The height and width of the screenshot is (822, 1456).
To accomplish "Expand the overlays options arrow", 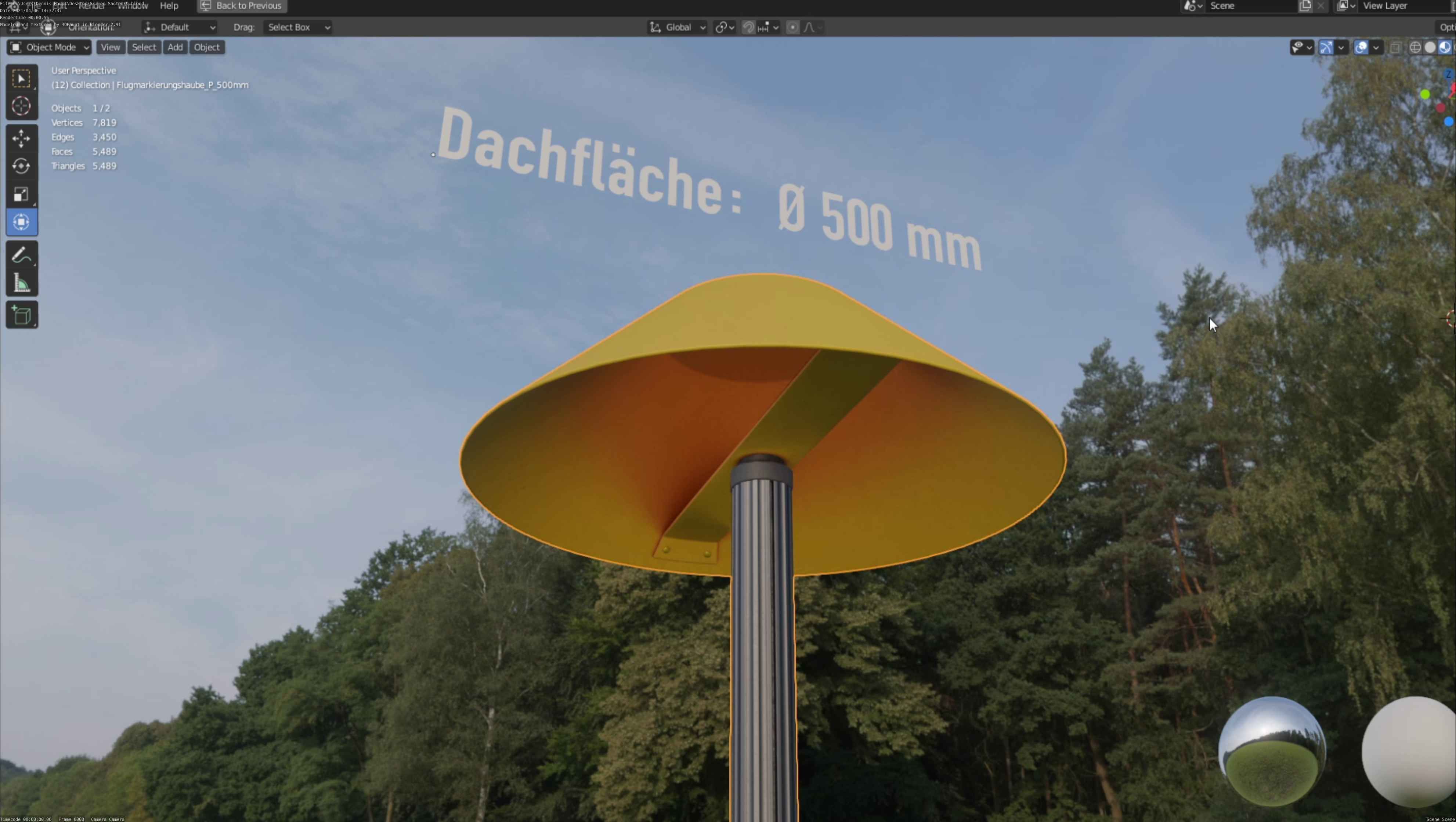I will coord(1376,47).
